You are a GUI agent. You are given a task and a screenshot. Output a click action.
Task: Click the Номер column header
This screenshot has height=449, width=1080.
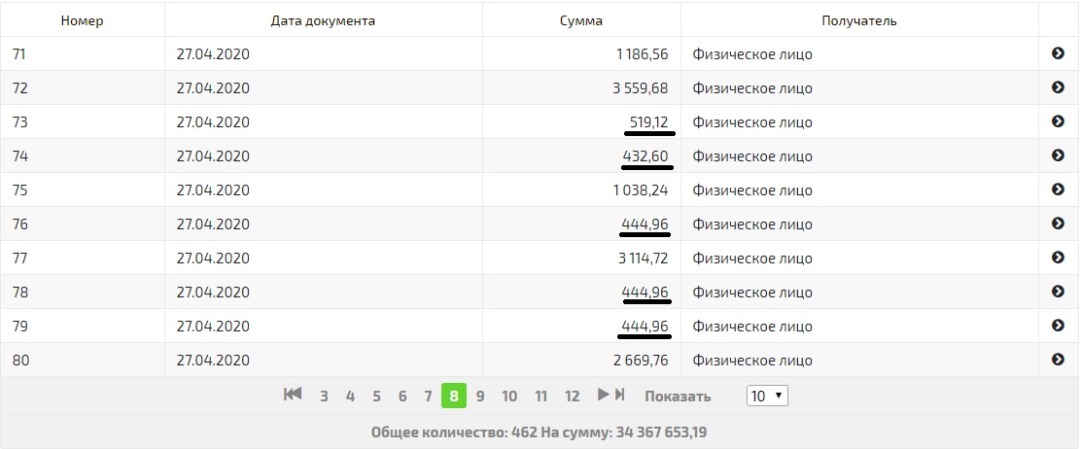click(x=82, y=20)
